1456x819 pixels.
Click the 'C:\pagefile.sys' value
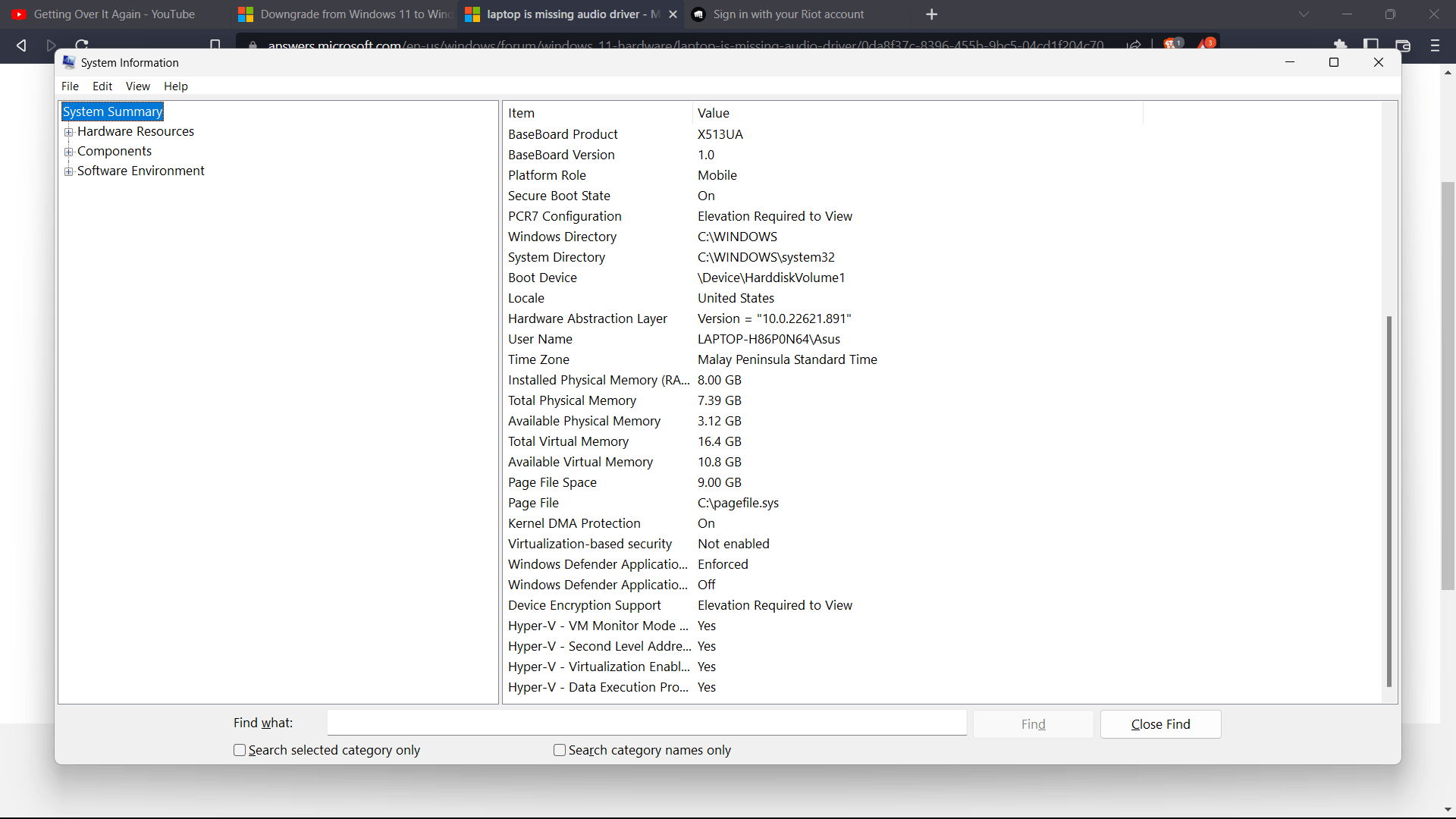pyautogui.click(x=738, y=503)
